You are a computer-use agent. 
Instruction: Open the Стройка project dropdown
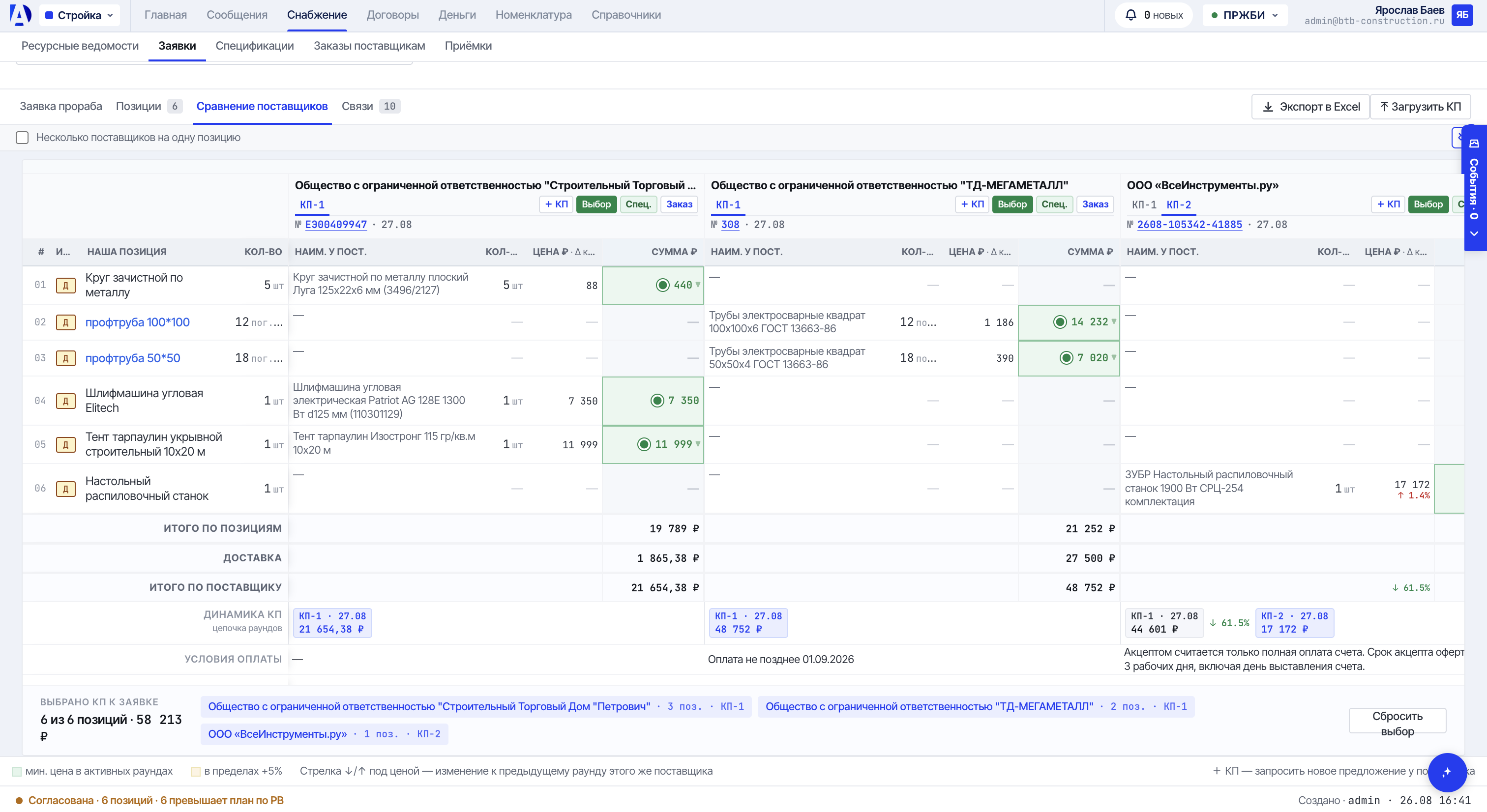point(80,15)
